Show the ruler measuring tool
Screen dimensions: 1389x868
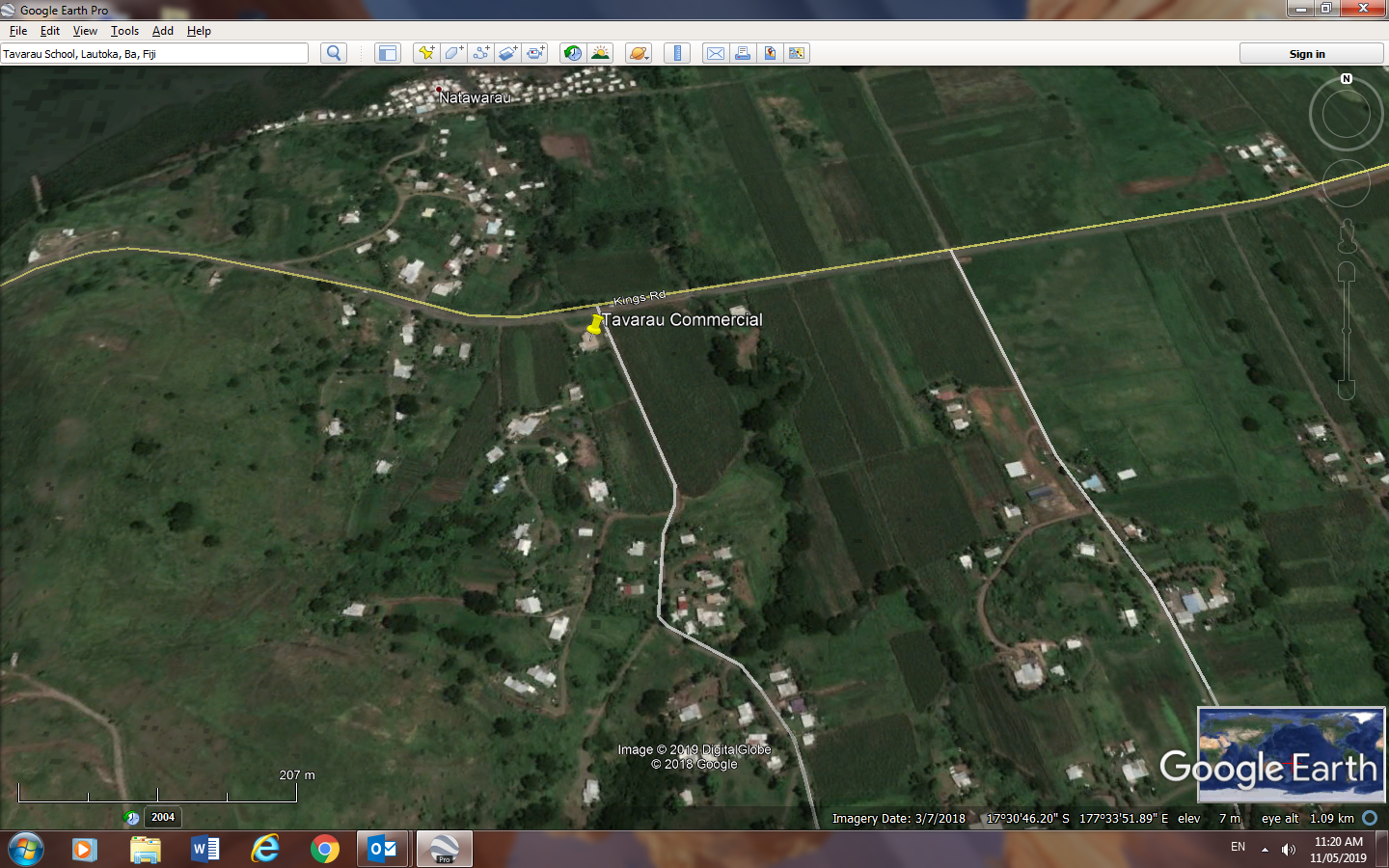(x=677, y=53)
